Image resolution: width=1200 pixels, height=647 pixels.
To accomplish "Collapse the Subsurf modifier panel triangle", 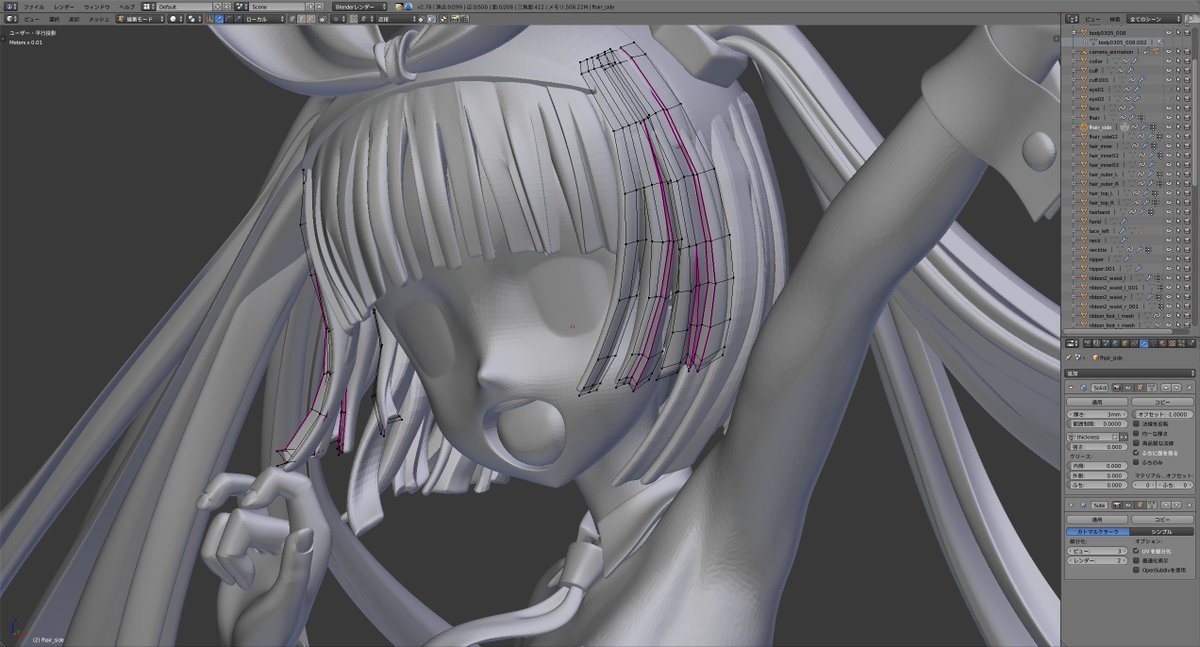I will click(x=1071, y=505).
